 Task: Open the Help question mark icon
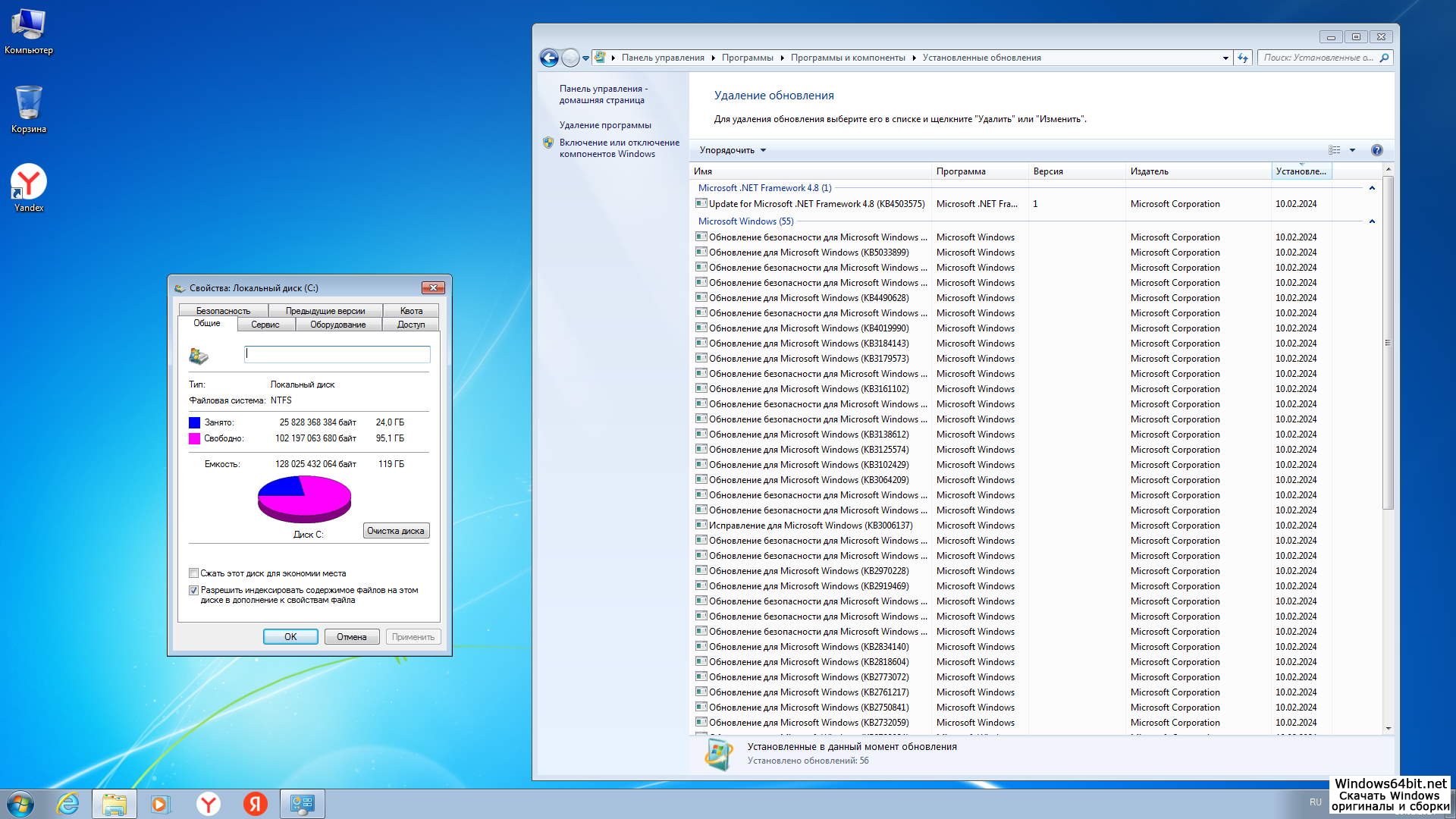[x=1376, y=150]
